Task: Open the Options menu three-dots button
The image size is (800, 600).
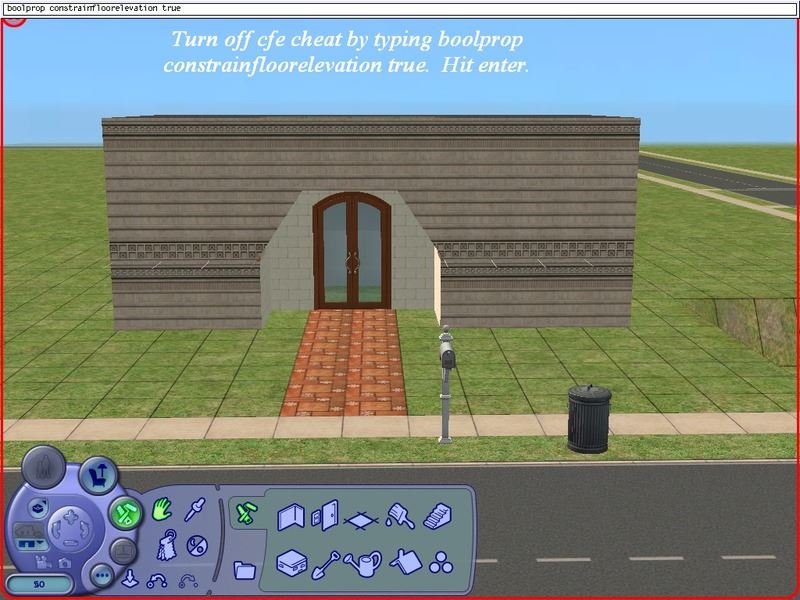Action: coord(102,576)
